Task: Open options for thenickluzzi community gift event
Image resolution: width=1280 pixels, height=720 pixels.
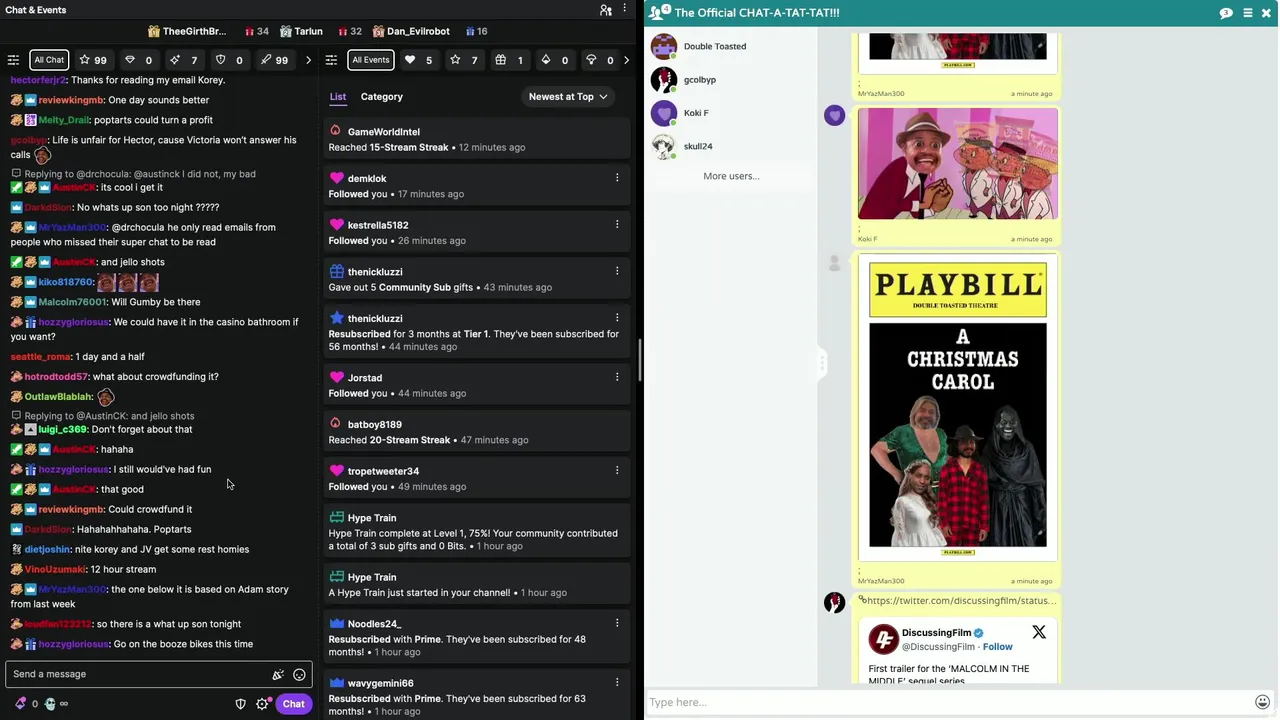Action: coord(617,271)
